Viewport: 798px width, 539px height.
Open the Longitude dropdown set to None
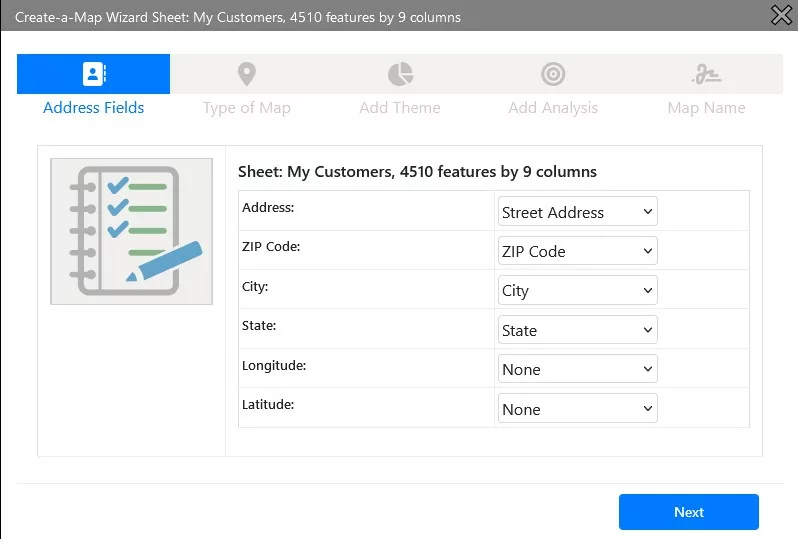click(577, 369)
